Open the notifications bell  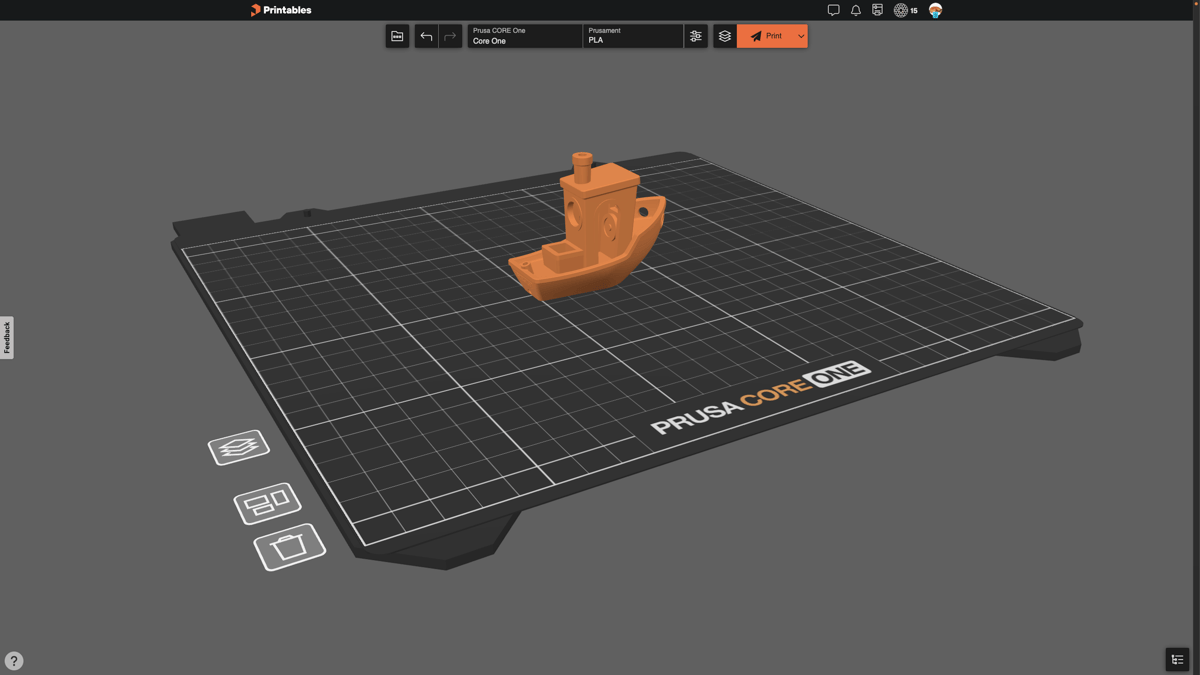(x=855, y=10)
